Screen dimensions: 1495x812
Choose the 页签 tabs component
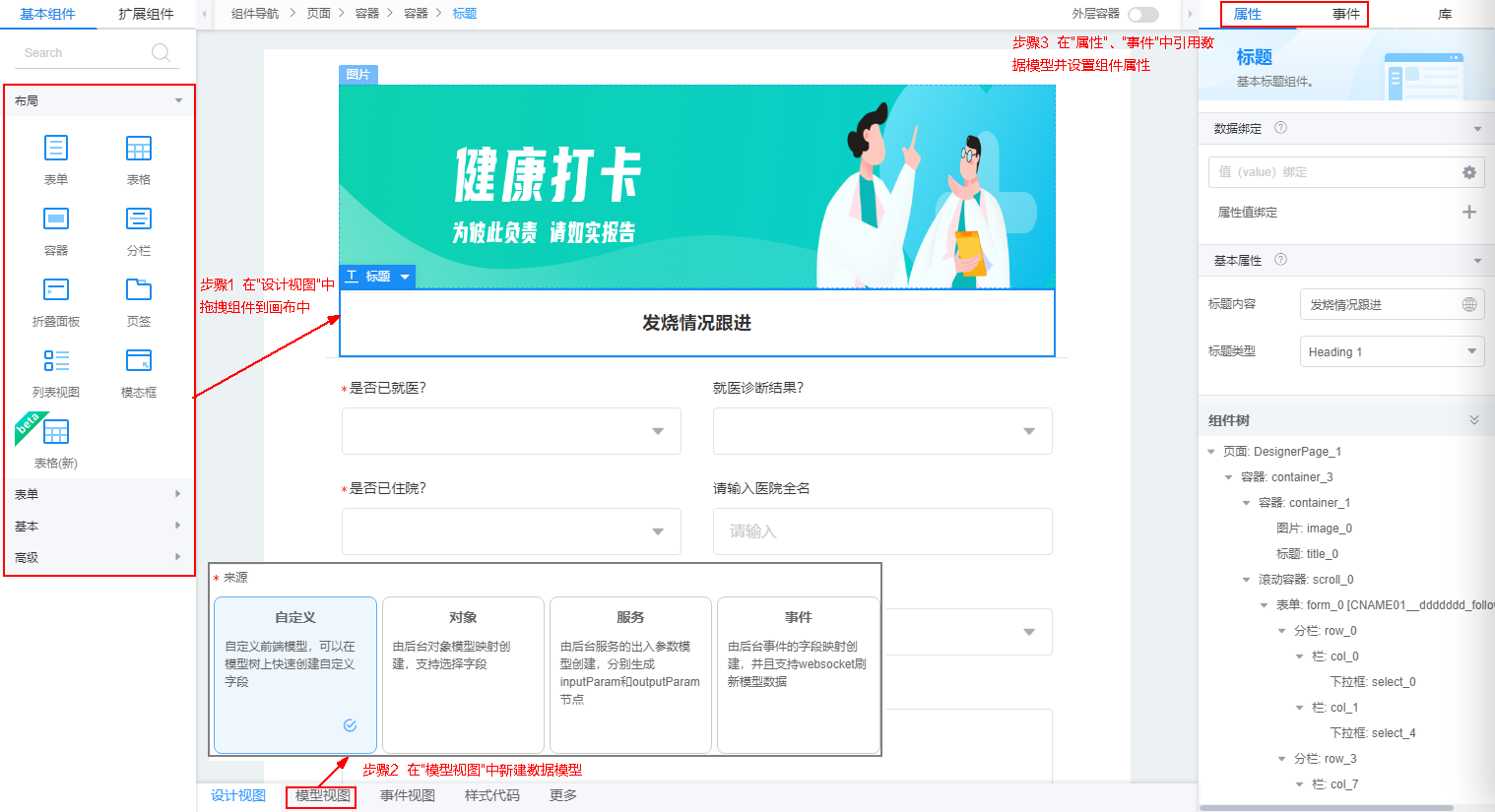click(139, 301)
